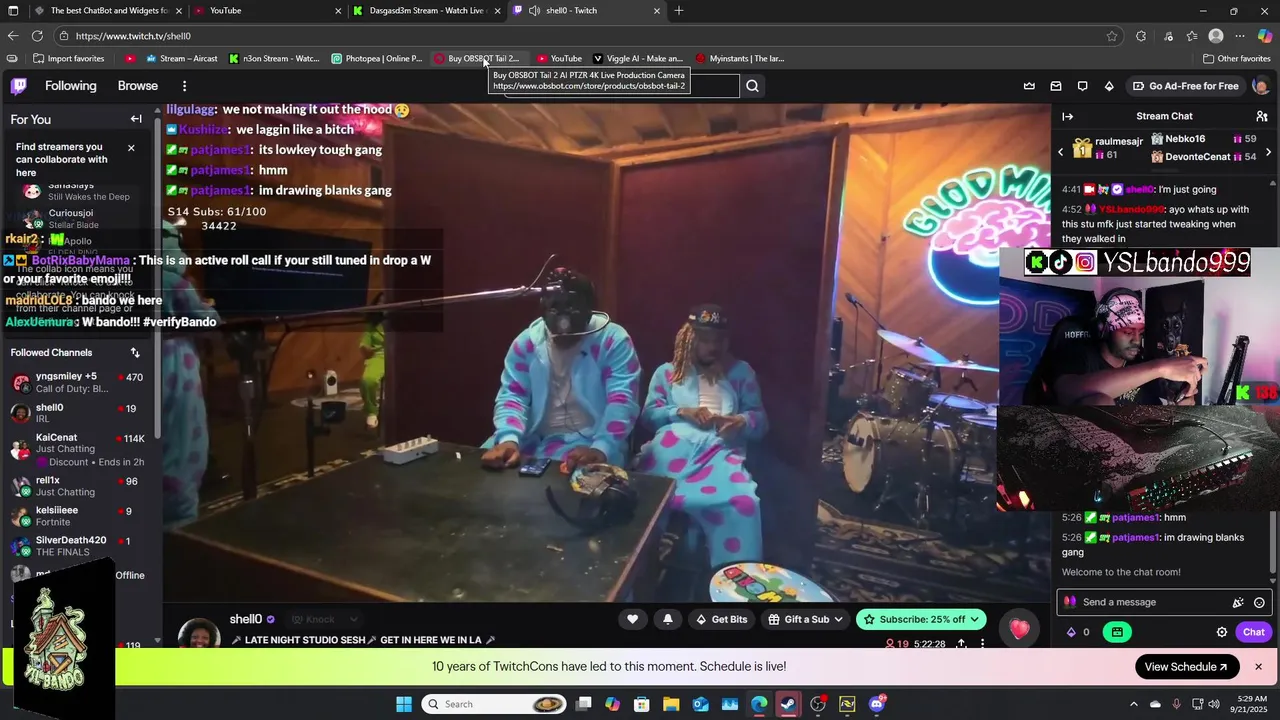
Task: Open KaiCenat channel in sidebar
Action: pyautogui.click(x=77, y=449)
